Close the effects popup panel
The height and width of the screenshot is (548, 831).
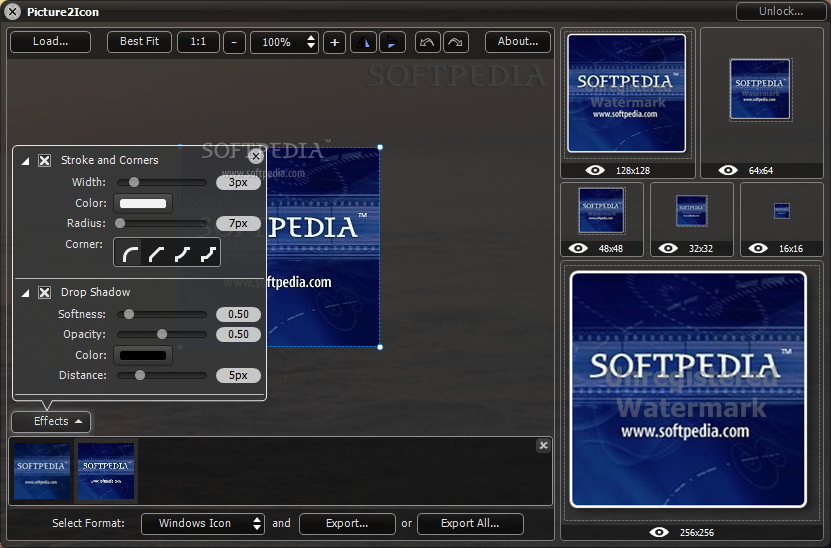pyautogui.click(x=256, y=156)
